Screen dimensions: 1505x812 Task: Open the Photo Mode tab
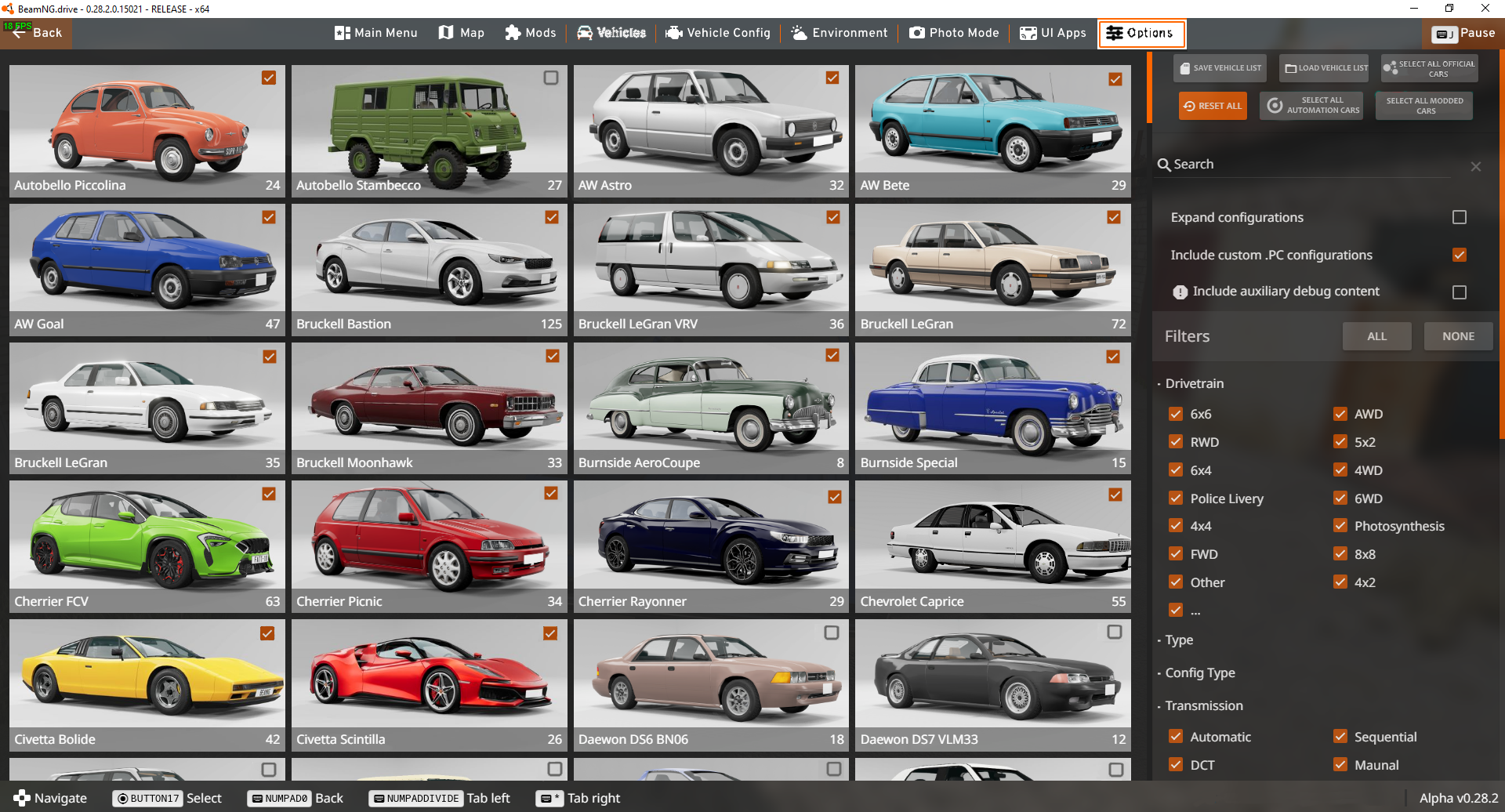click(954, 33)
